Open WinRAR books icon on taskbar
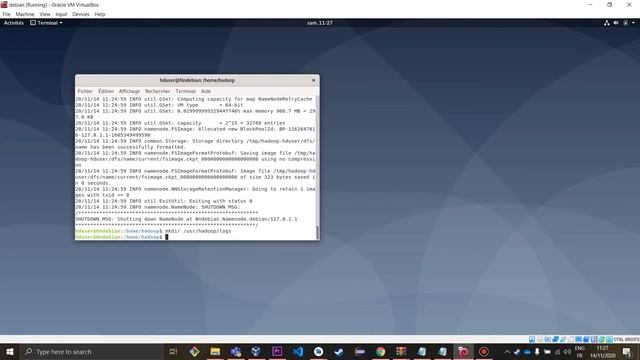The image size is (640, 360). (x=401, y=351)
